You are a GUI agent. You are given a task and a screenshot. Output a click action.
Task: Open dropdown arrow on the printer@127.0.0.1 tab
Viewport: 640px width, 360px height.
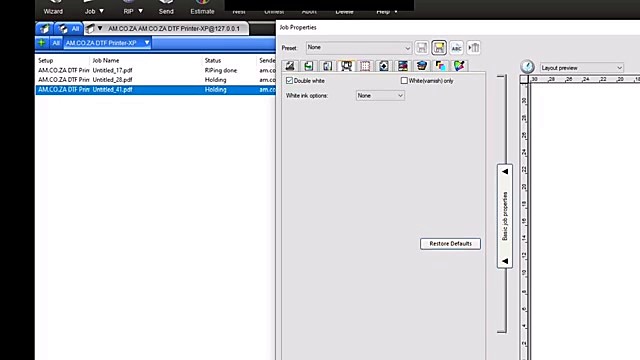pyautogui.click(x=100, y=28)
